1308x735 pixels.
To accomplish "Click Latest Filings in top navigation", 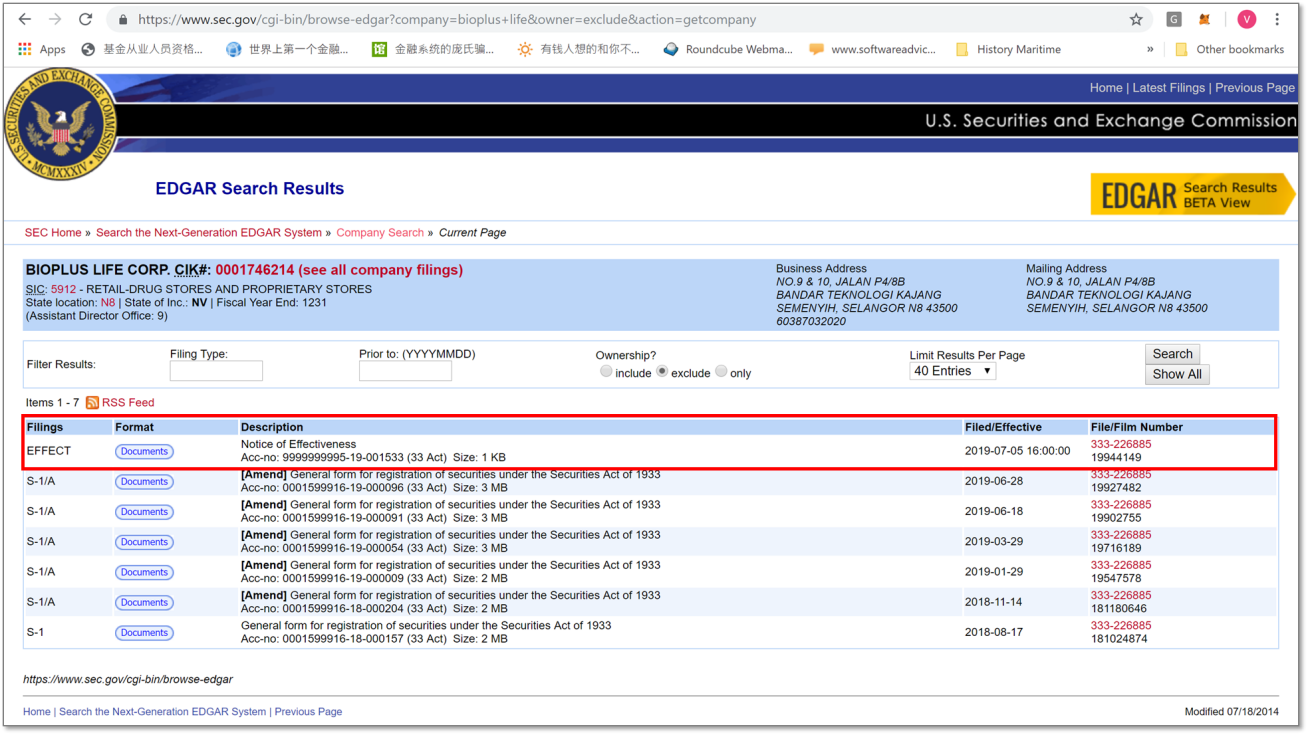I will (1168, 88).
